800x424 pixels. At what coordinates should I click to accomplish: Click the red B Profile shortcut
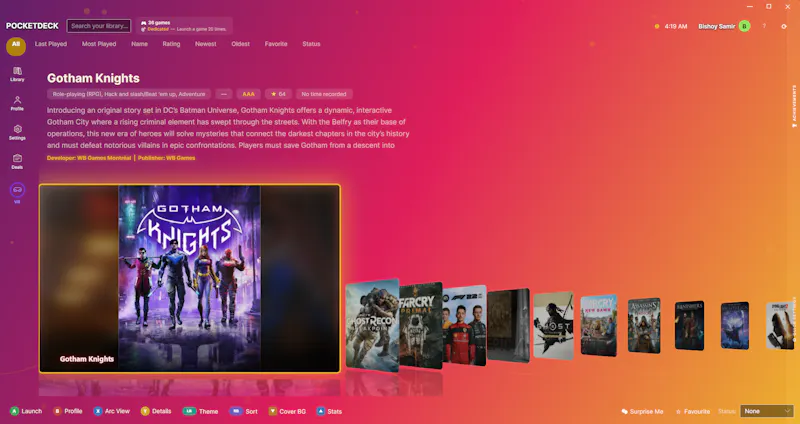pyautogui.click(x=68, y=411)
